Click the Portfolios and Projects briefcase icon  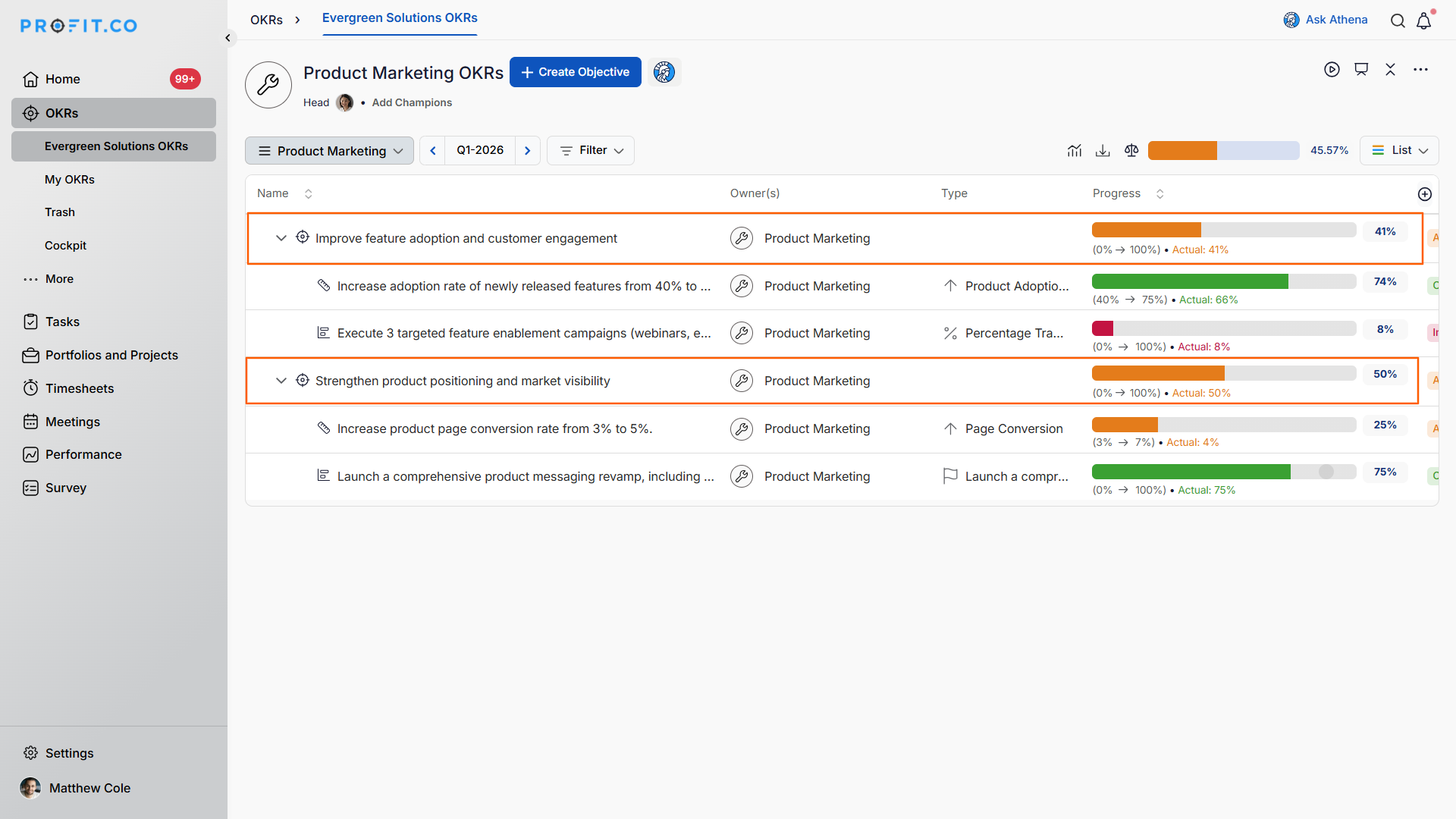pyautogui.click(x=30, y=355)
